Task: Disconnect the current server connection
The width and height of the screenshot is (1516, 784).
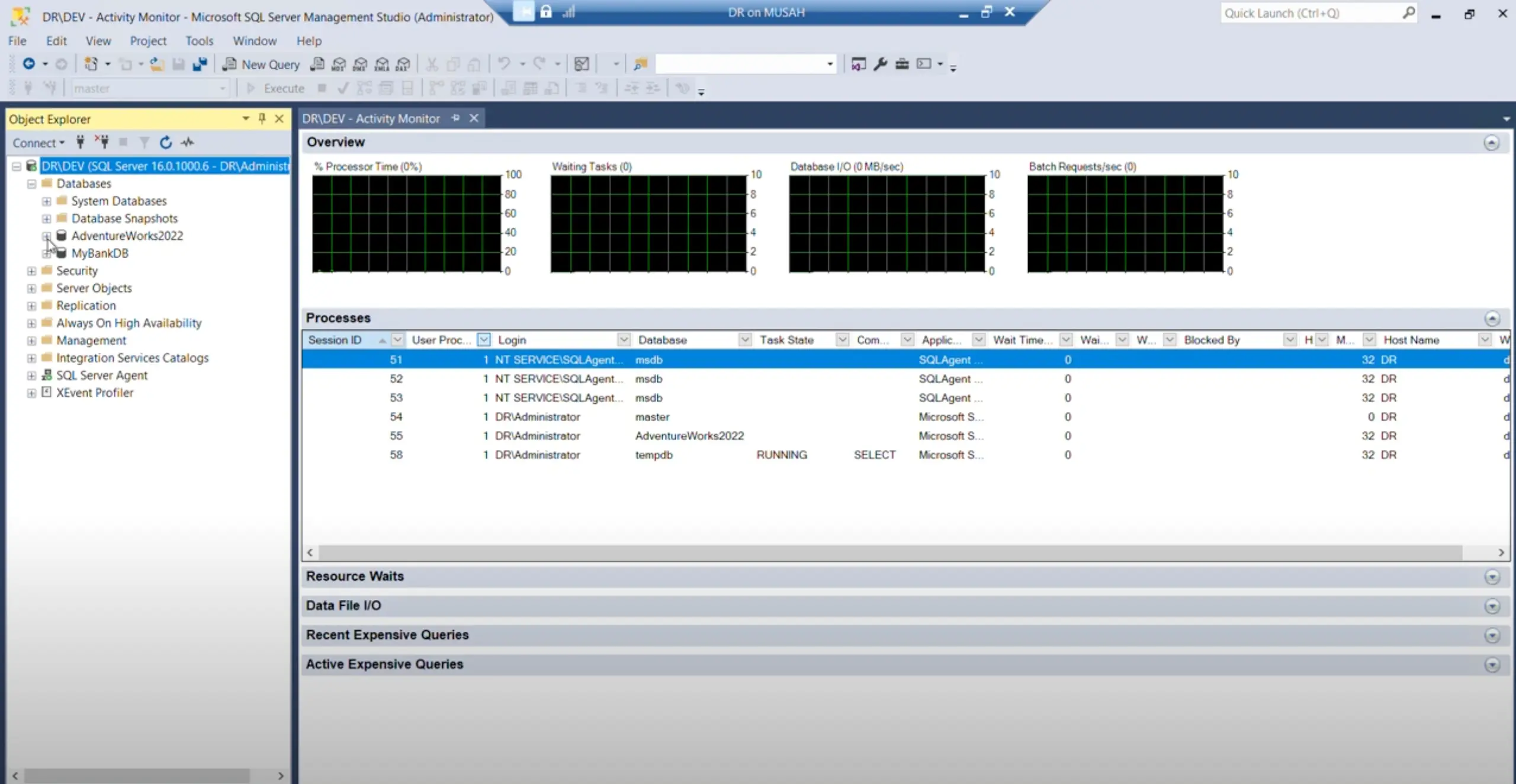Action: click(x=102, y=142)
